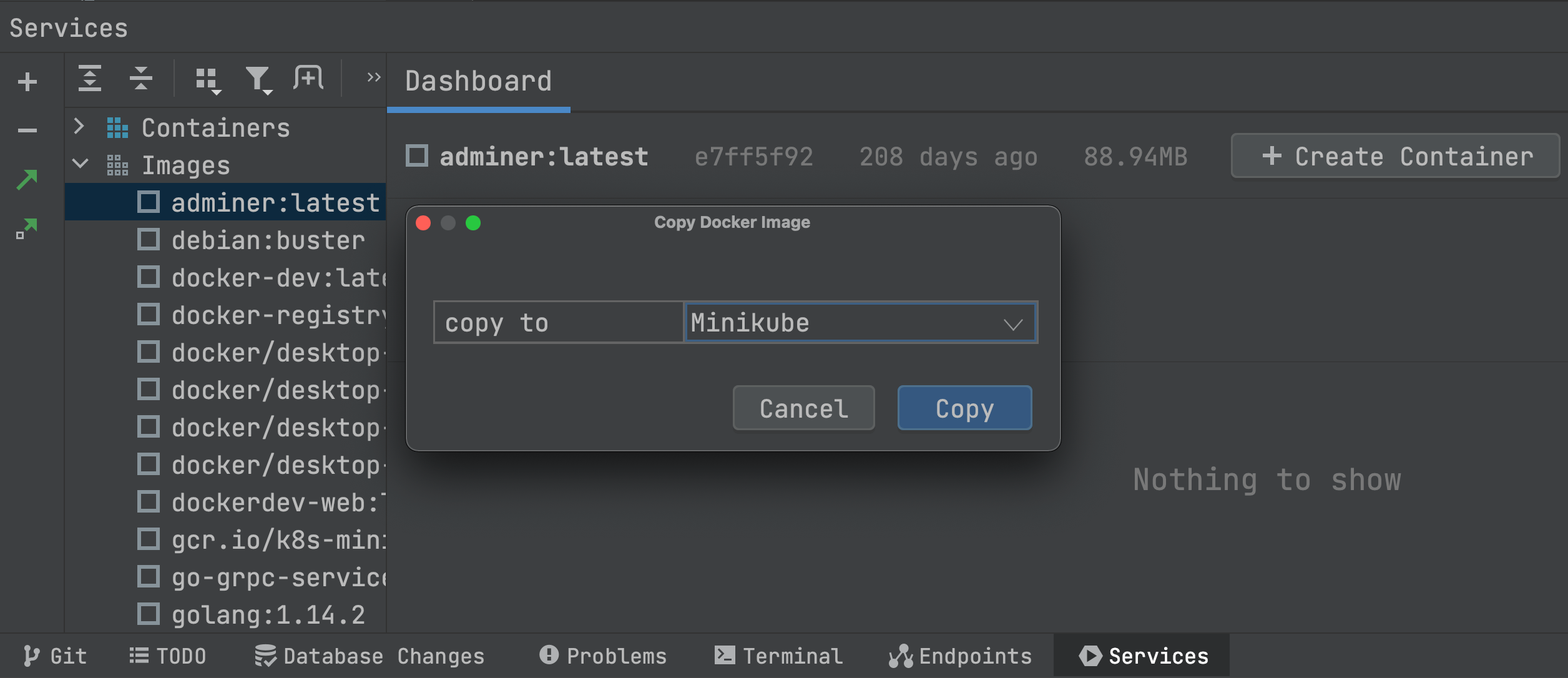Click the green arrow icon in sidebar
This screenshot has width=1568, height=678.
pyautogui.click(x=27, y=180)
